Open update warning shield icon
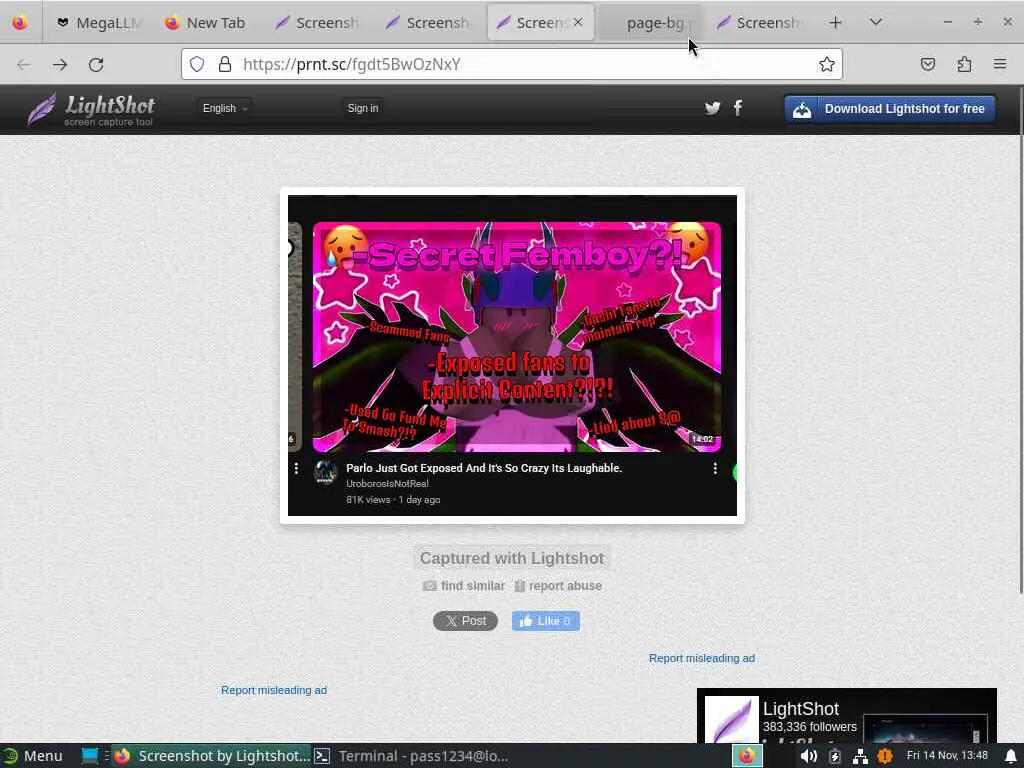The height and width of the screenshot is (768, 1024). (885, 756)
